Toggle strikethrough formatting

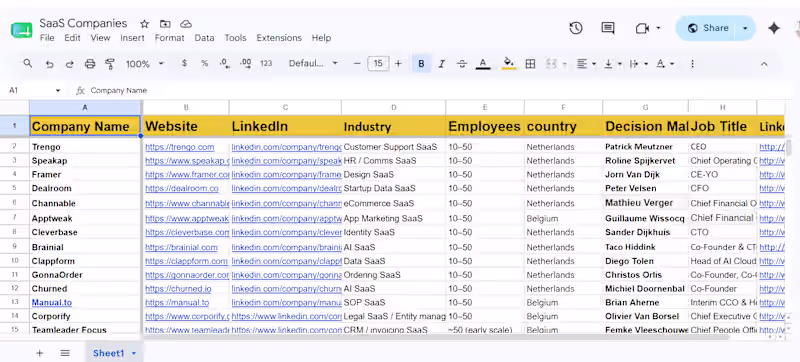click(462, 64)
